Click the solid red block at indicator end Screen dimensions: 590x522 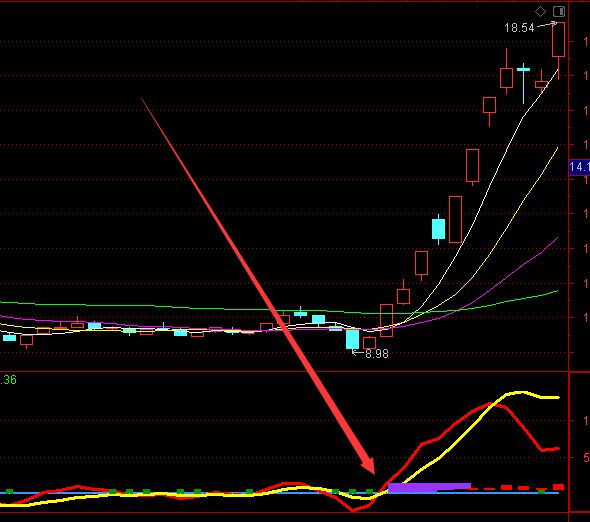tap(558, 487)
